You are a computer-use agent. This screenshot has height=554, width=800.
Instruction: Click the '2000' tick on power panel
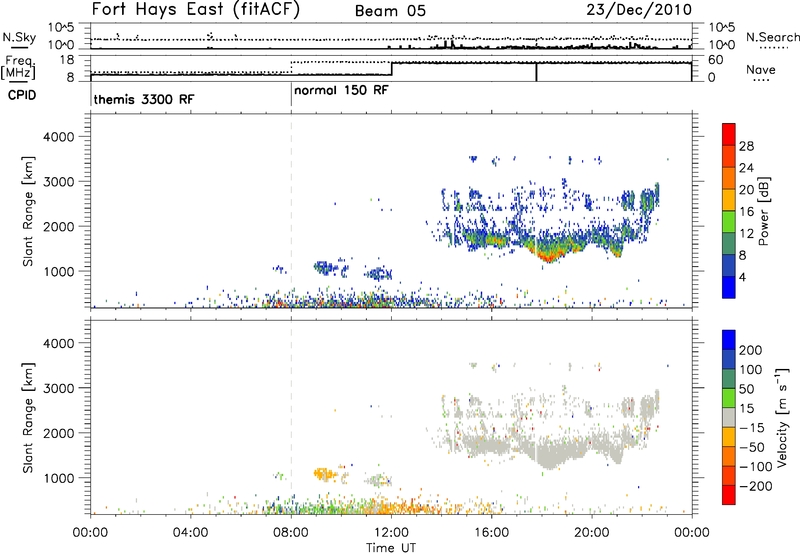coord(58,226)
